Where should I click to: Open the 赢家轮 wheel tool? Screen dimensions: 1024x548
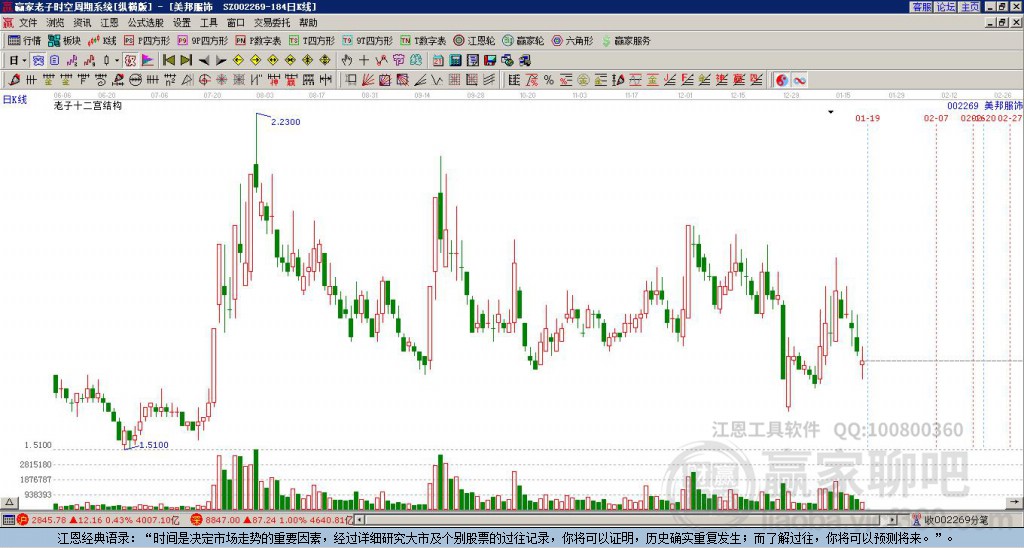(523, 40)
